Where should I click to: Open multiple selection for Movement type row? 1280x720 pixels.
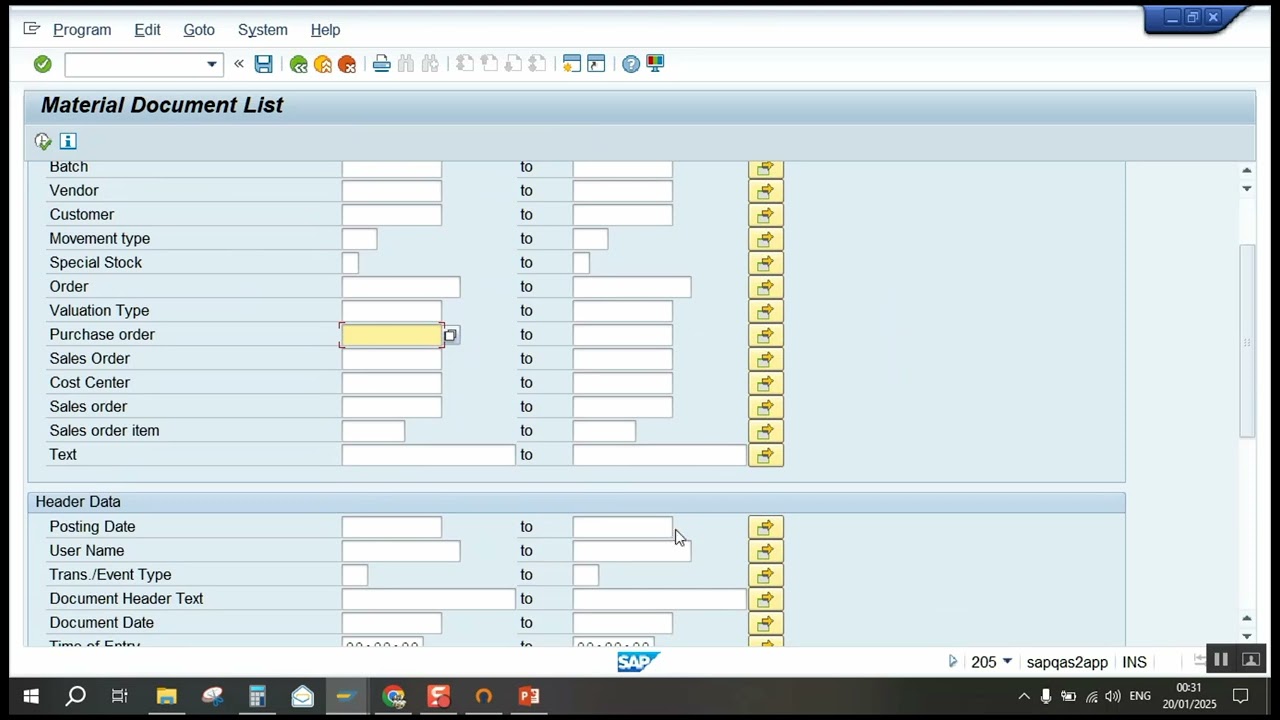click(x=765, y=239)
